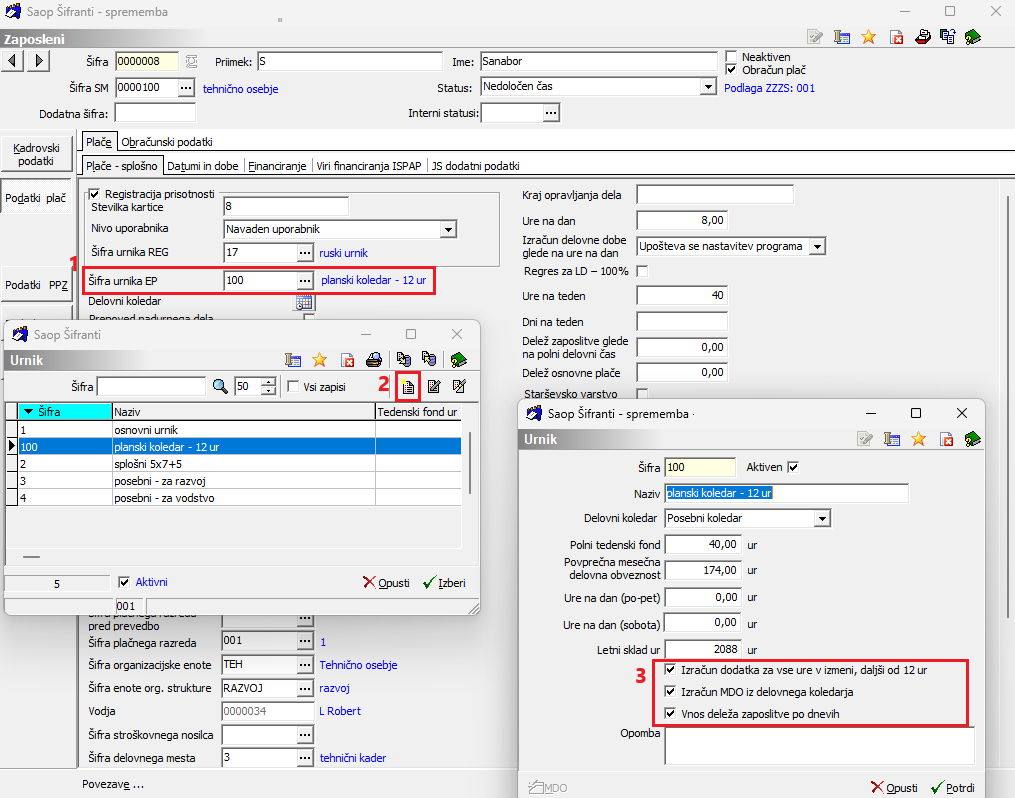Toggle Aktiven checkbox in Urnik edit
This screenshot has height=798, width=1015.
coord(793,467)
